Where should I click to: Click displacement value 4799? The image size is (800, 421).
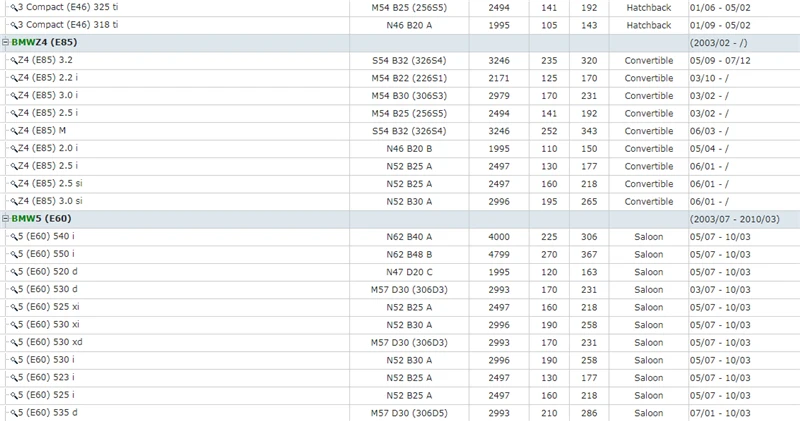pyautogui.click(x=499, y=254)
